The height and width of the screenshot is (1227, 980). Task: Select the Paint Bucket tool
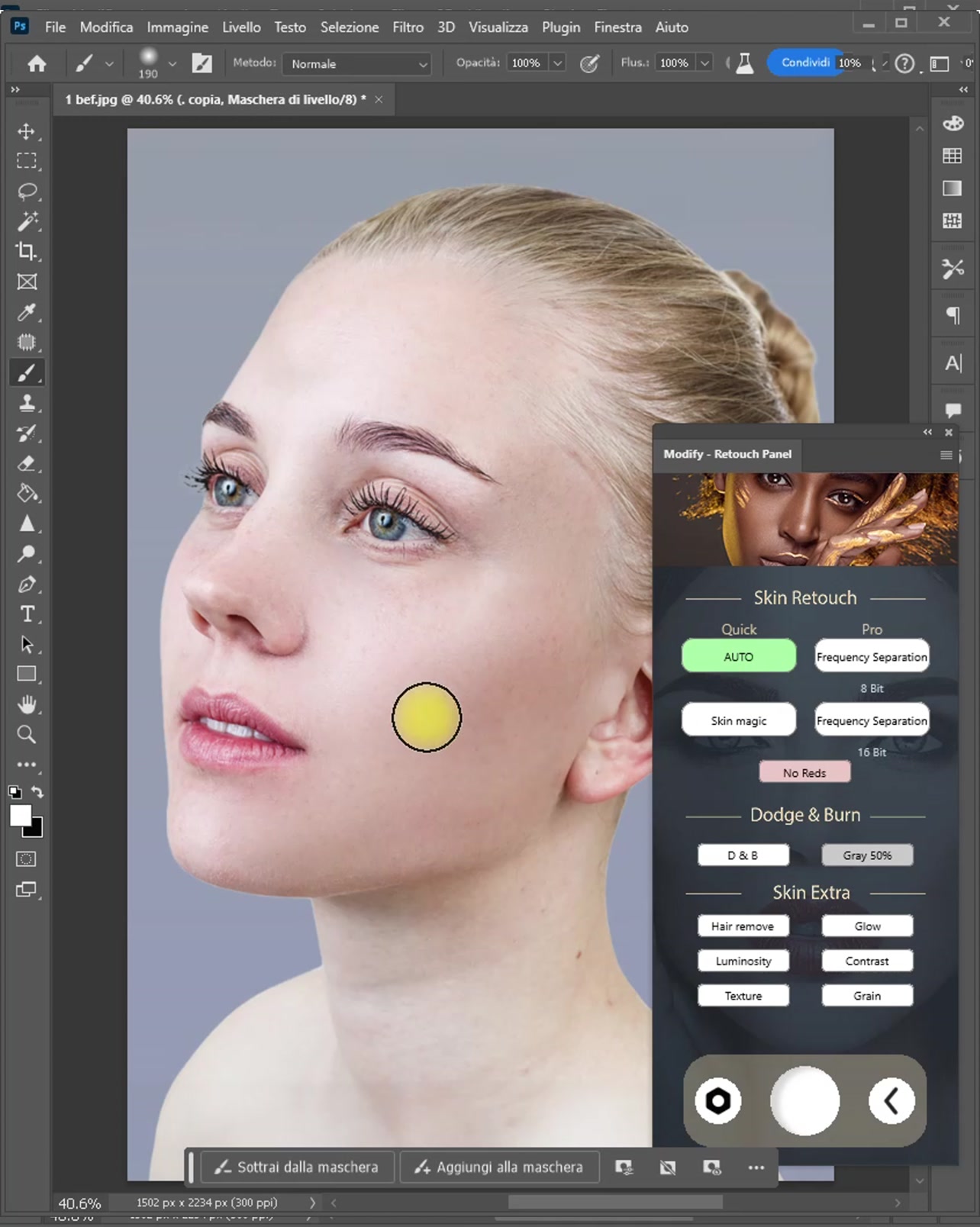tap(27, 494)
